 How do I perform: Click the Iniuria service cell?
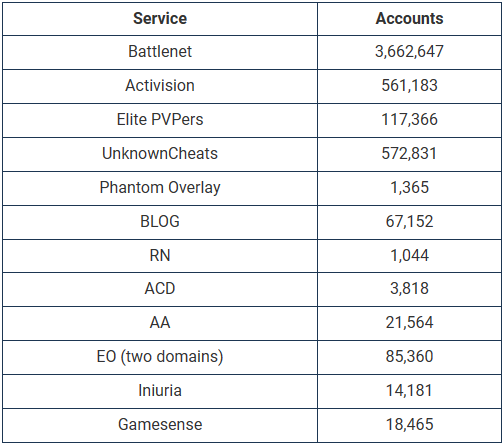pyautogui.click(x=160, y=390)
